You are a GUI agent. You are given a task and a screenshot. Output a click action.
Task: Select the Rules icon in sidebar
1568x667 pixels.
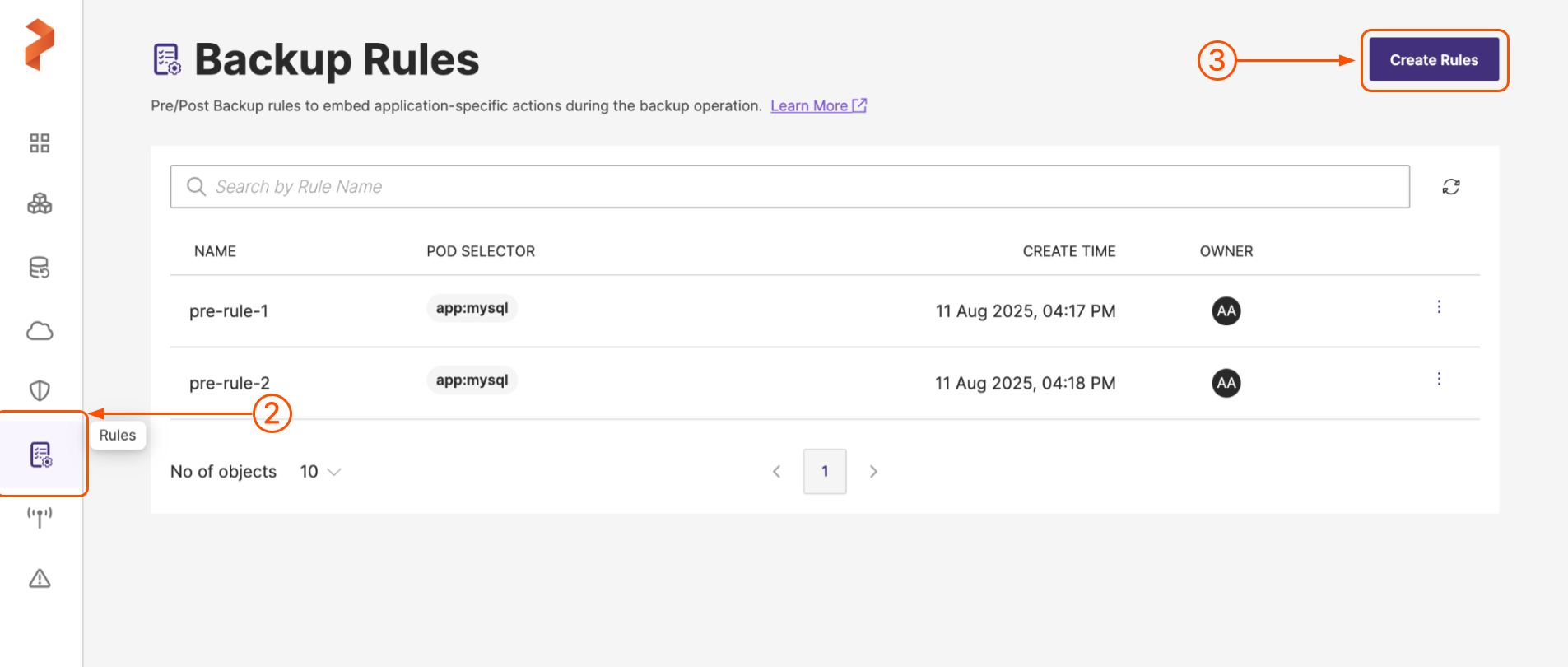41,455
